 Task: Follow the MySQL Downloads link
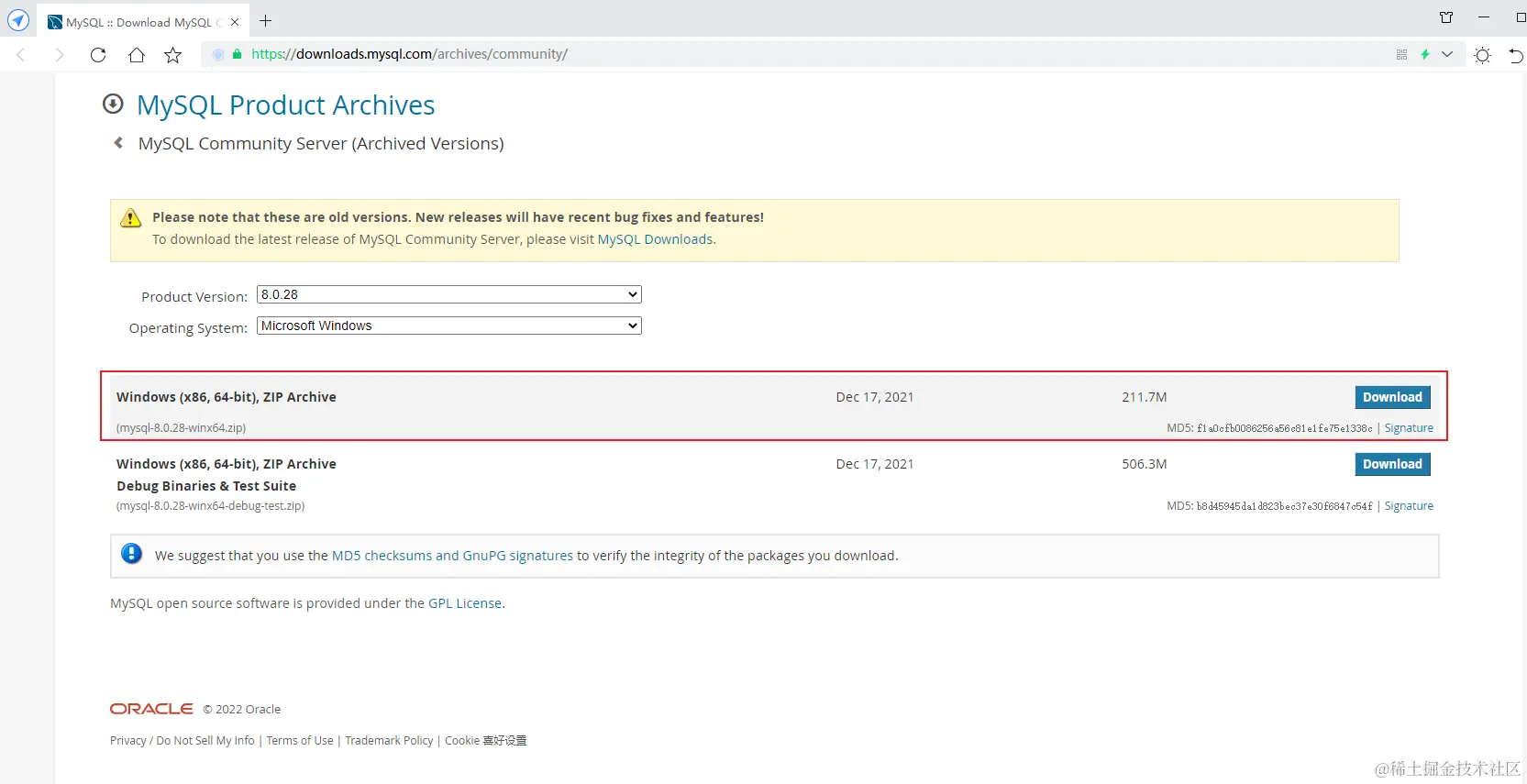click(x=655, y=239)
